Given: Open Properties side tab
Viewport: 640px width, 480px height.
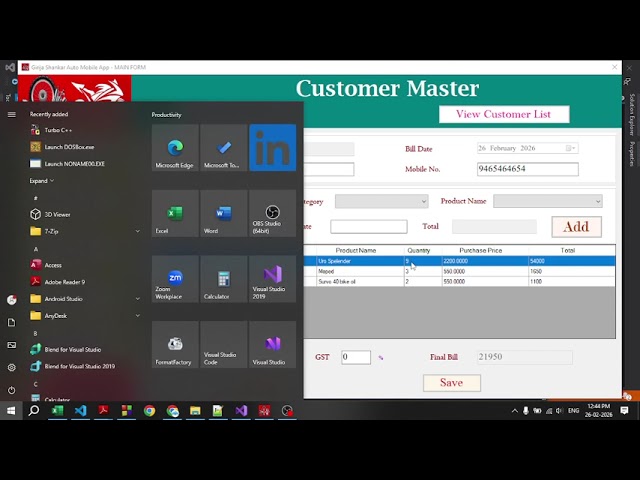Looking at the screenshot, I should [632, 153].
